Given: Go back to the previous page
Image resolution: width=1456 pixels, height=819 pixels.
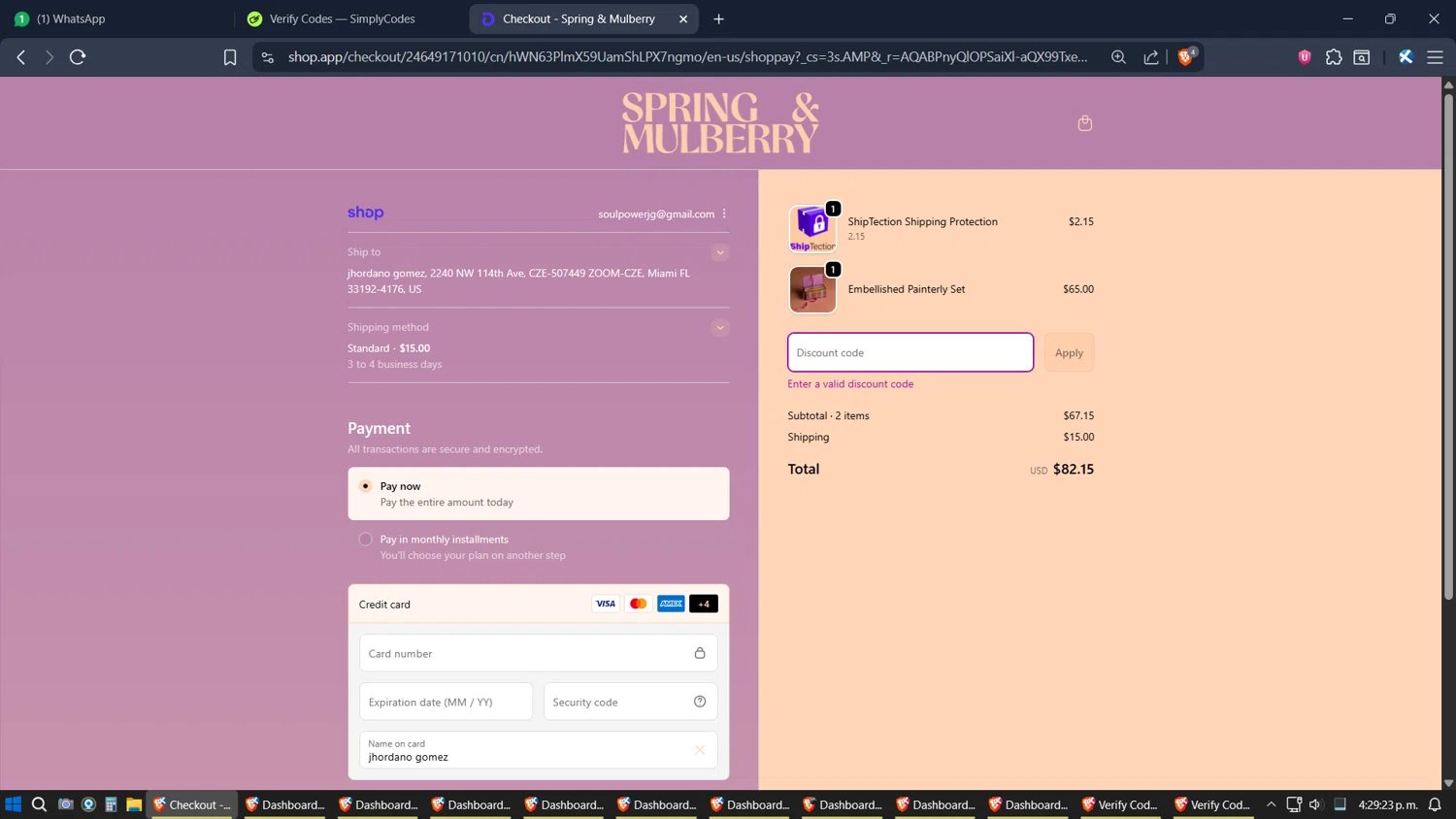Looking at the screenshot, I should point(21,57).
